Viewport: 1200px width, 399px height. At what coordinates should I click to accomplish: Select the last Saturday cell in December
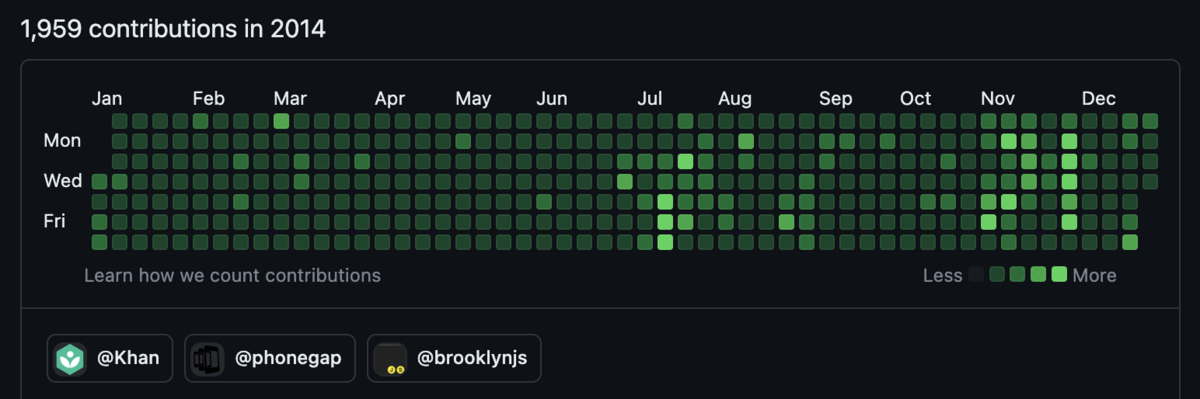pos(1130,242)
